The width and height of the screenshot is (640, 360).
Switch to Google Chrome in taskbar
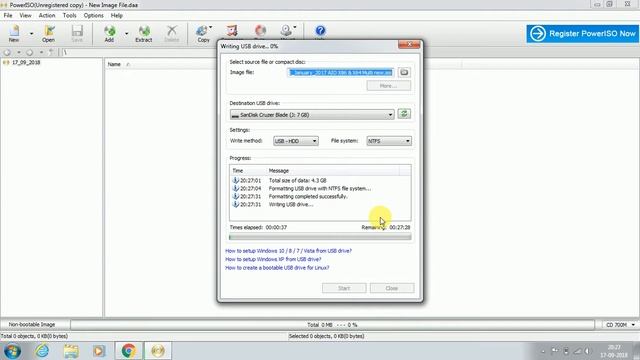tap(129, 351)
